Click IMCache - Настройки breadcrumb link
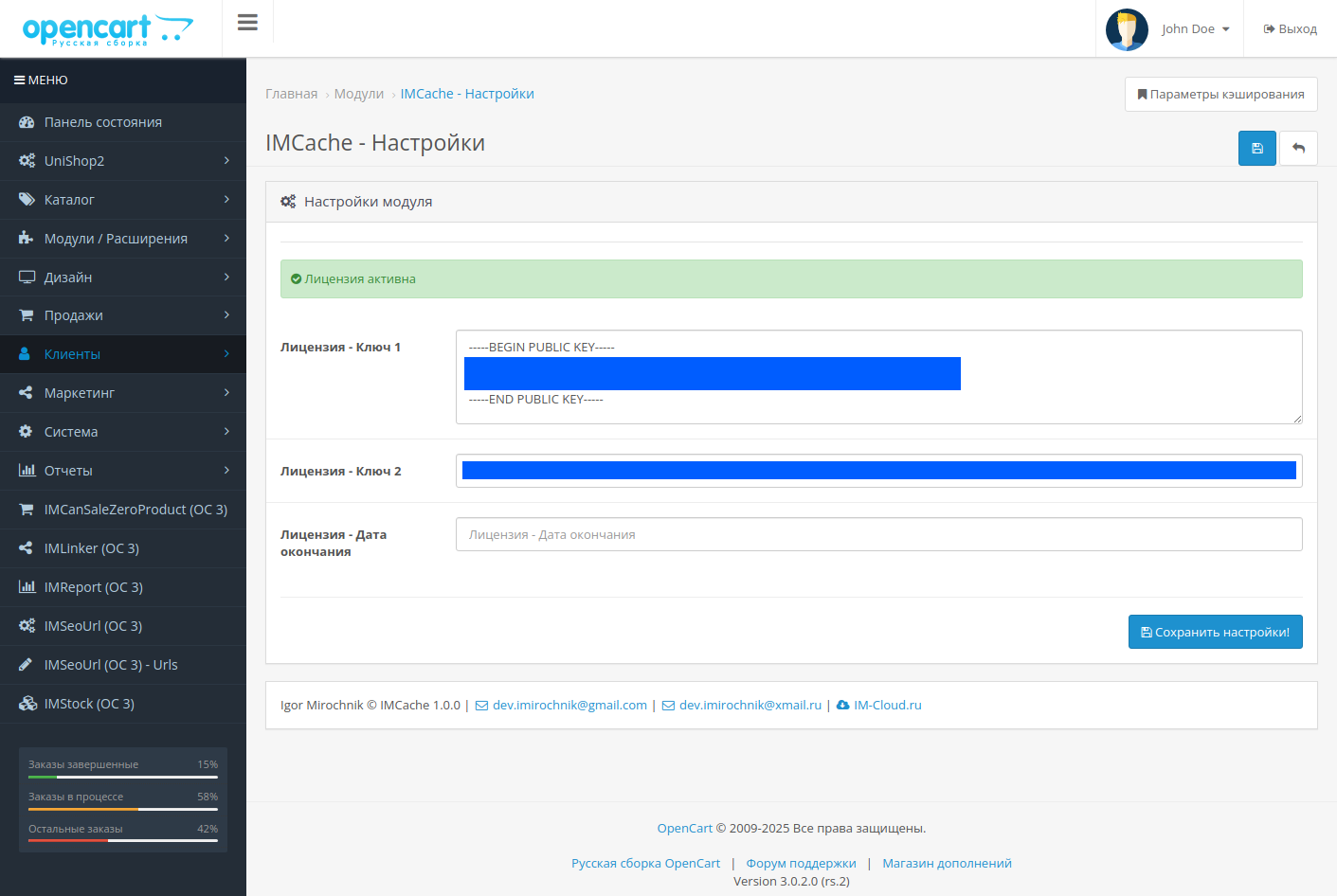1337x896 pixels. point(467,94)
